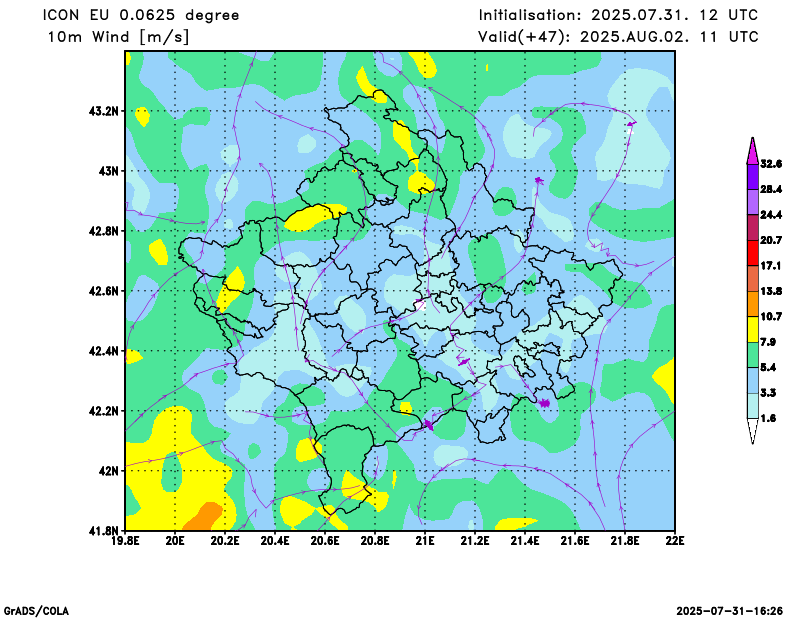Image resolution: width=800 pixels, height=618 pixels.
Task: Click the 21.2E longitude label
Action: click(475, 541)
